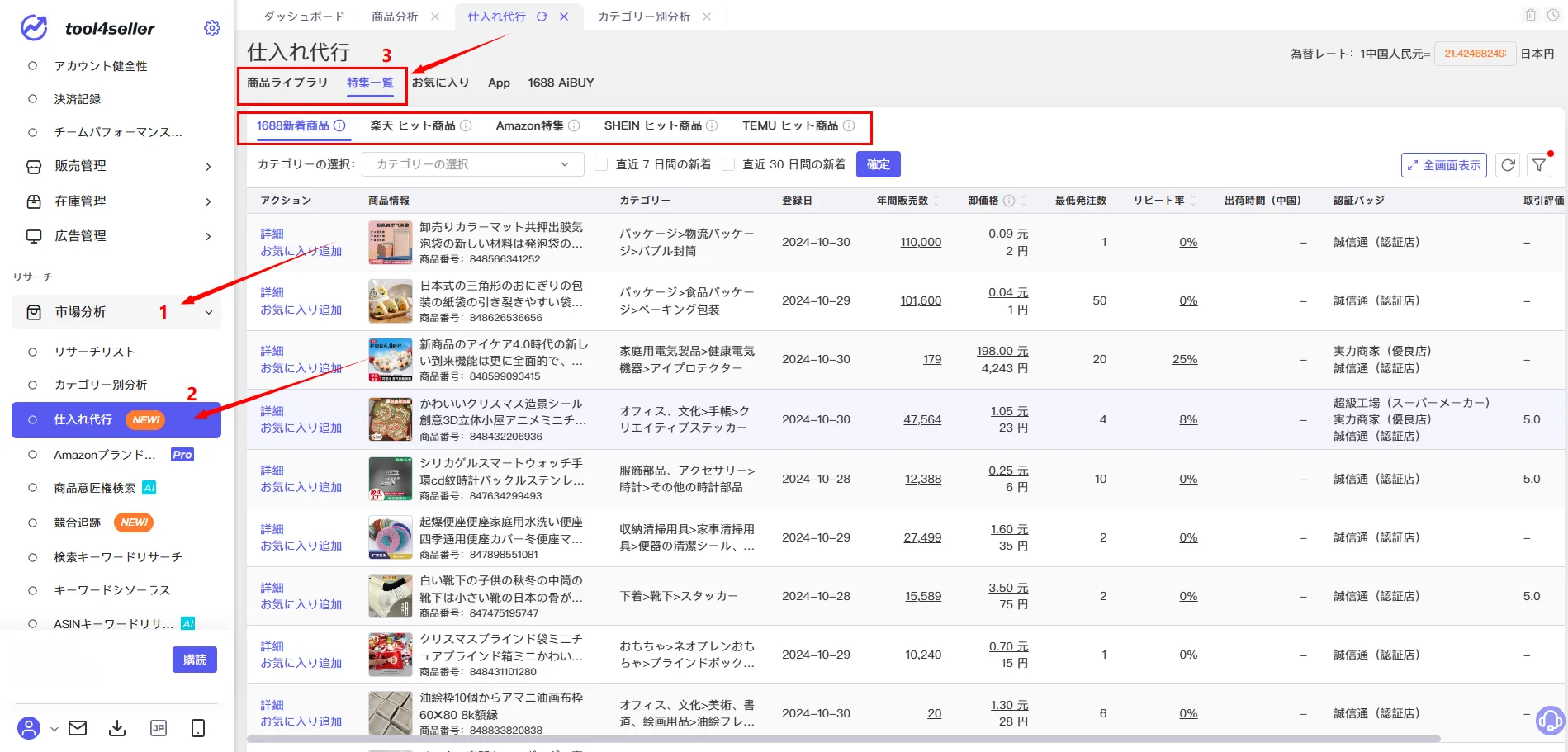Click the mobile phone icon in sidebar footer
Screen dimensions: 1568x752
coord(198,728)
